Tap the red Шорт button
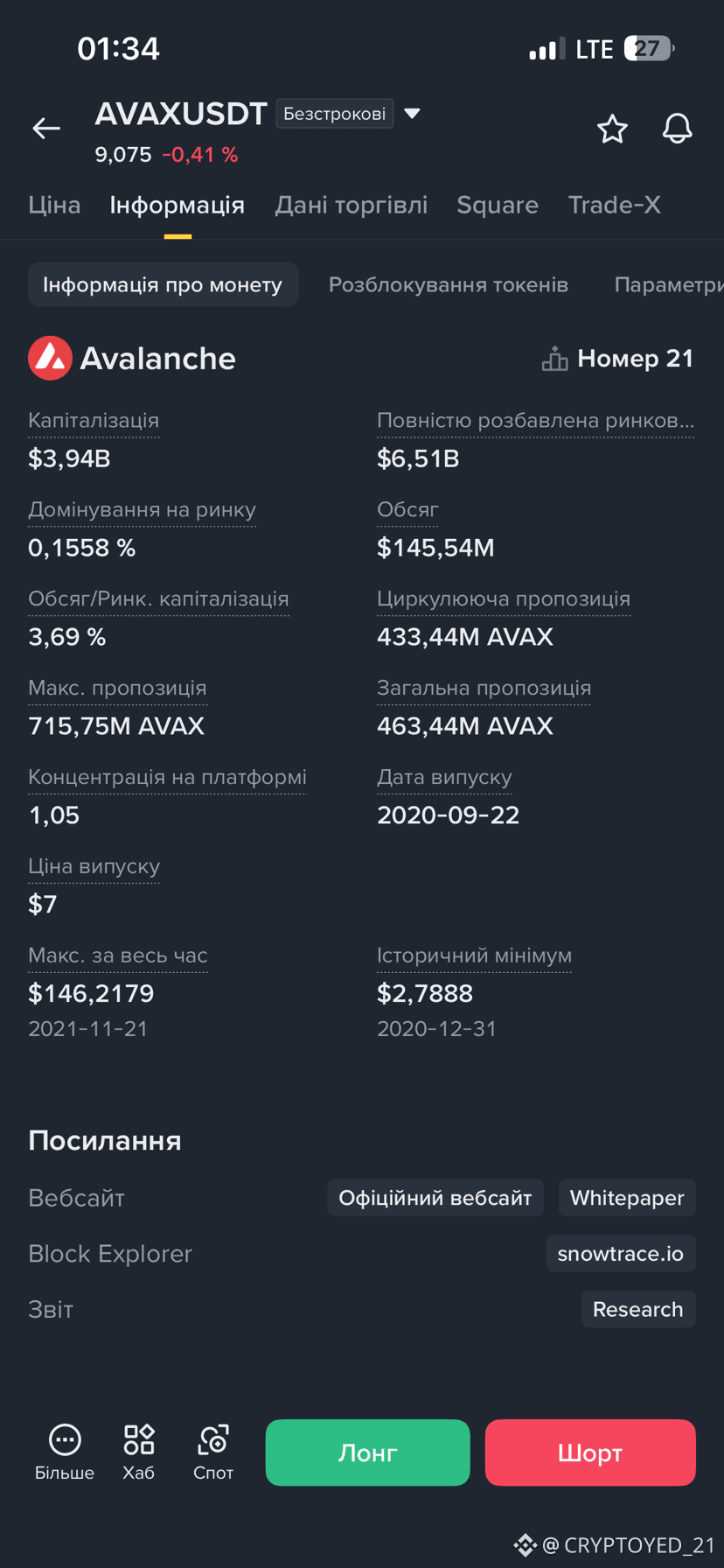The height and width of the screenshot is (1568, 724). [x=590, y=1452]
